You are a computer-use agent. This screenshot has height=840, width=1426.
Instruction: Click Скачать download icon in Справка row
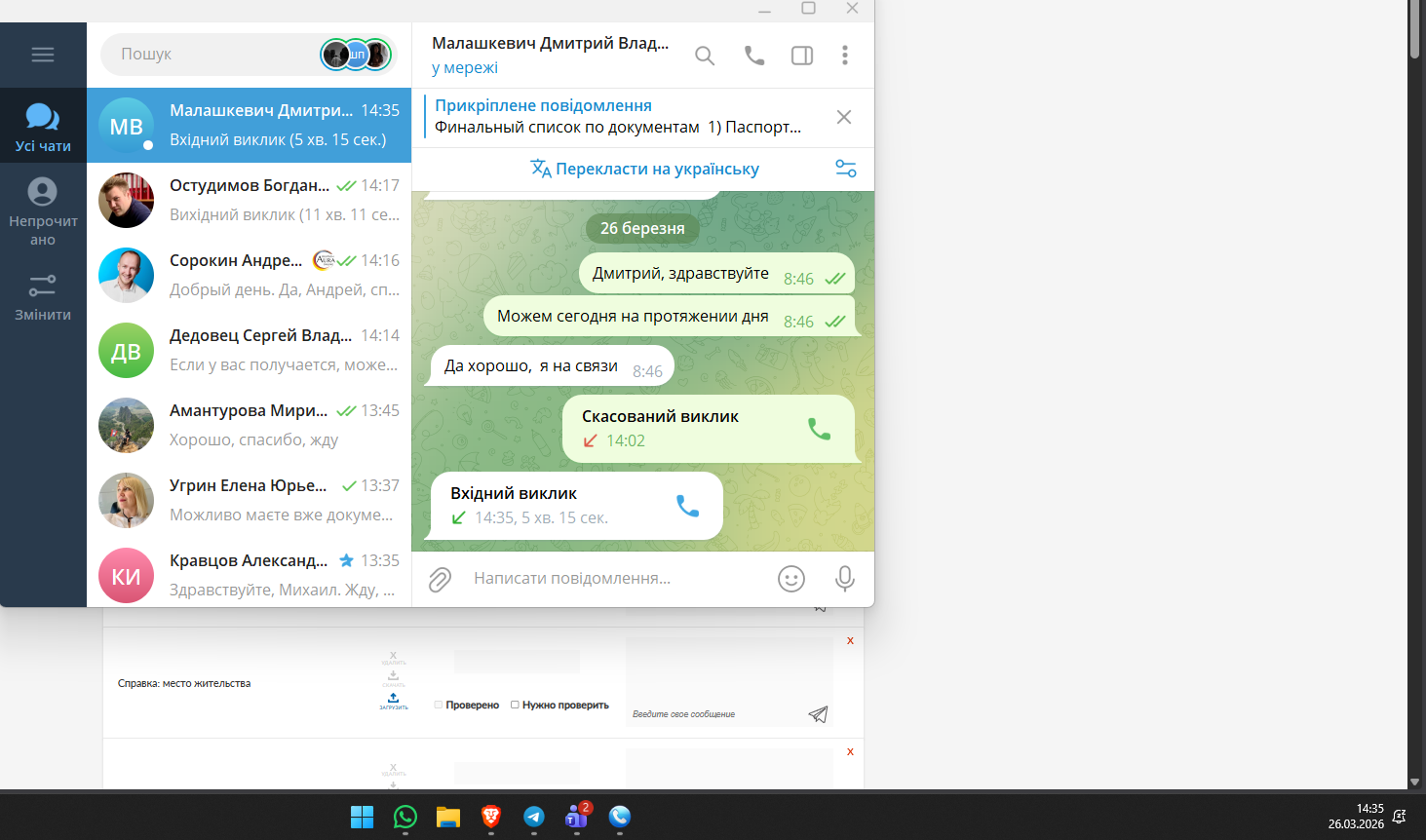(394, 678)
